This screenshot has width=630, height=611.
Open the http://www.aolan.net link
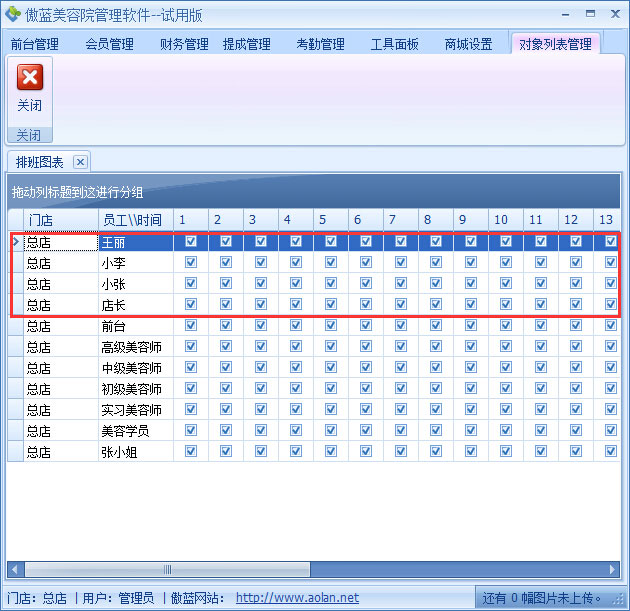pos(297,598)
